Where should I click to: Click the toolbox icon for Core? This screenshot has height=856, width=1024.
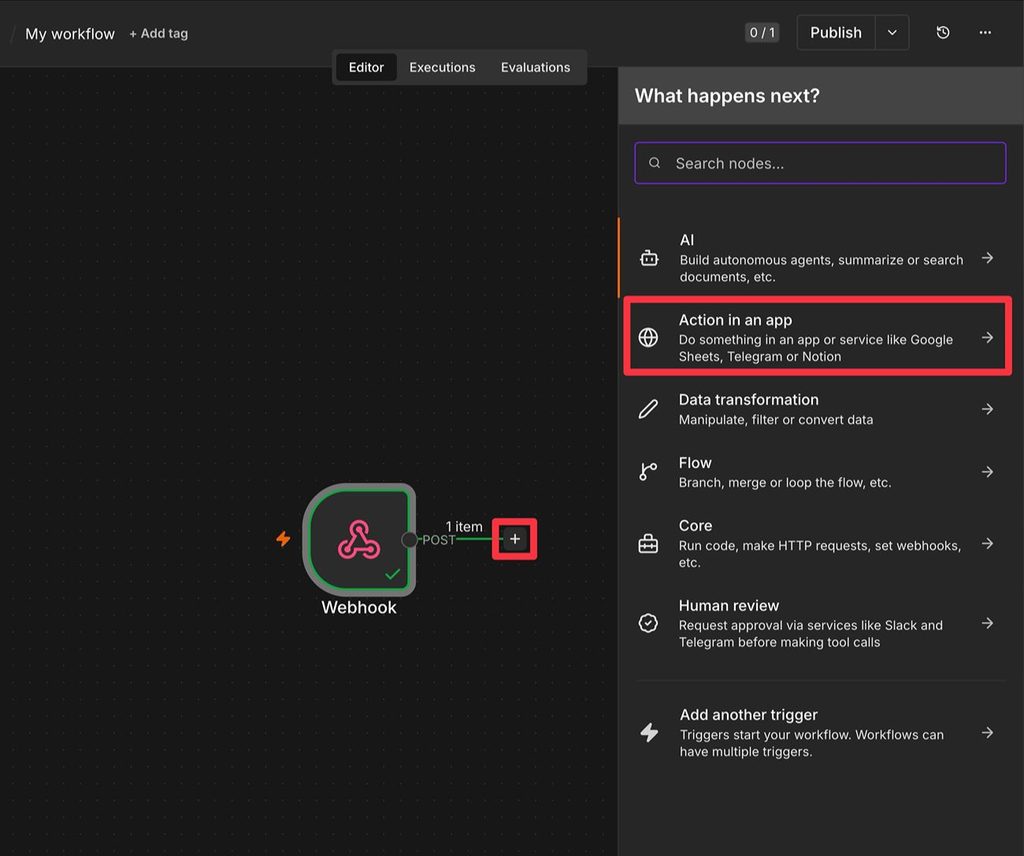[x=648, y=544]
